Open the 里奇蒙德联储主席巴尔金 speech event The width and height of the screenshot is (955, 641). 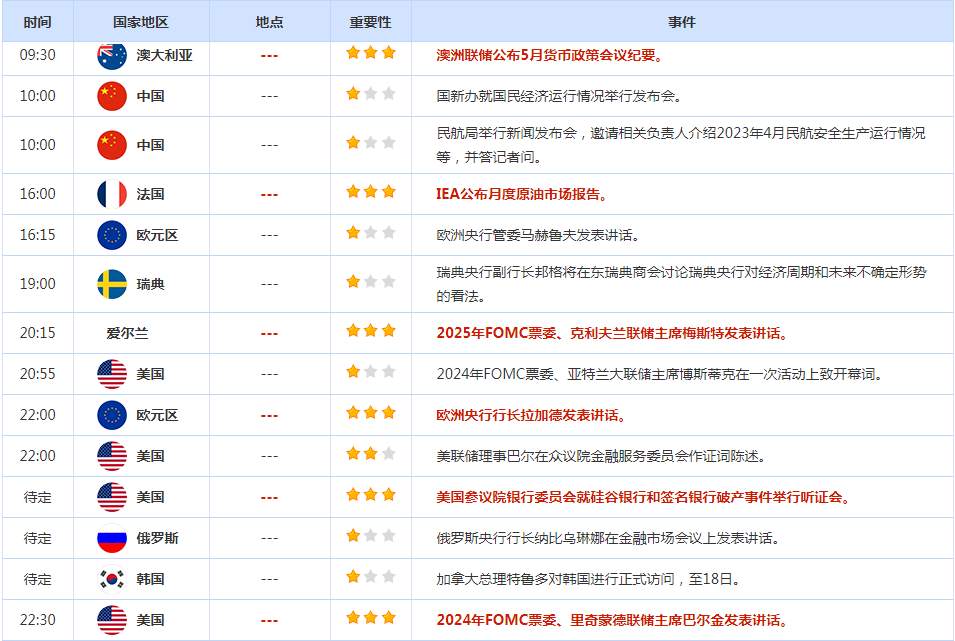click(x=612, y=620)
